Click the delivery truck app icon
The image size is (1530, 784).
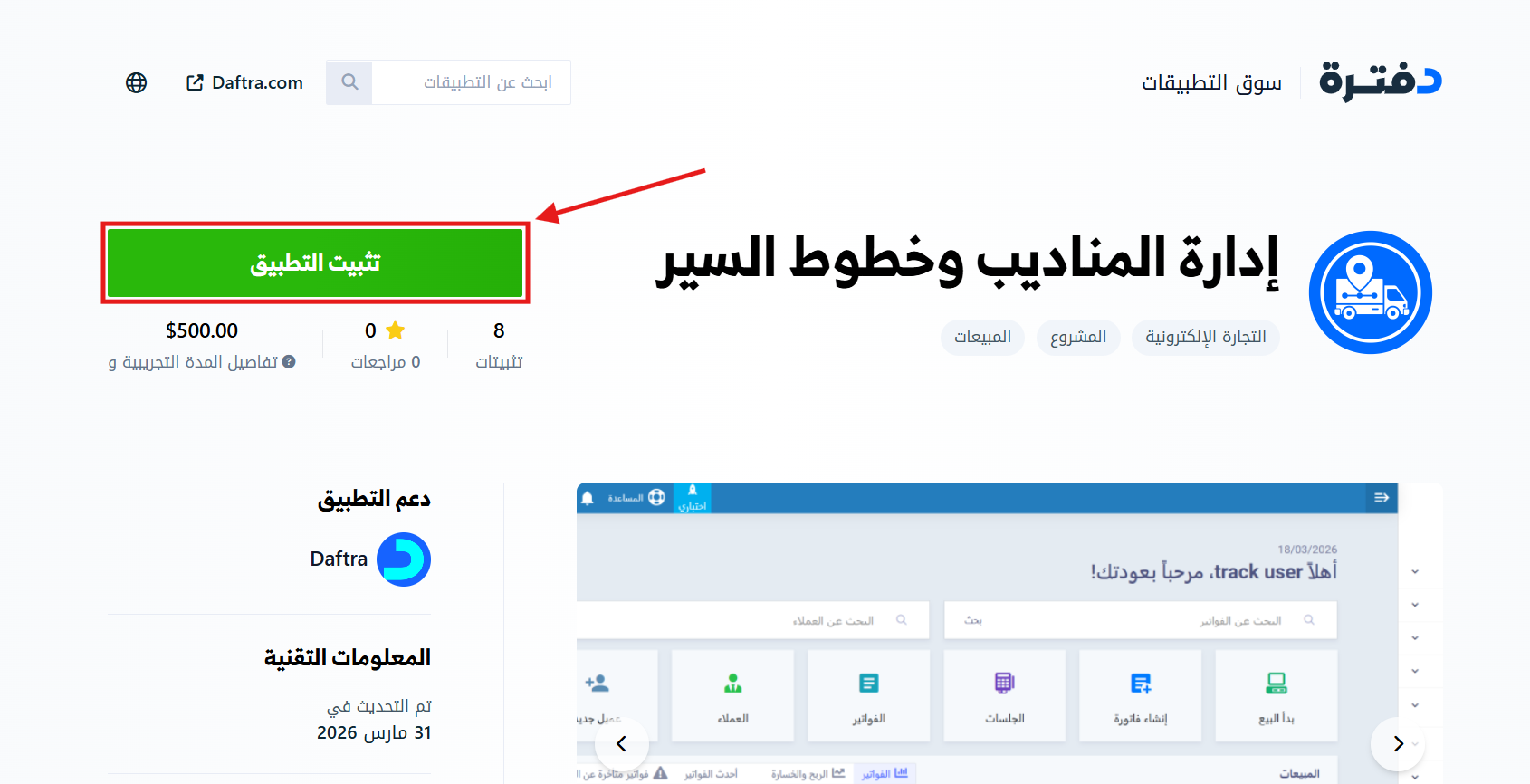pos(1370,292)
